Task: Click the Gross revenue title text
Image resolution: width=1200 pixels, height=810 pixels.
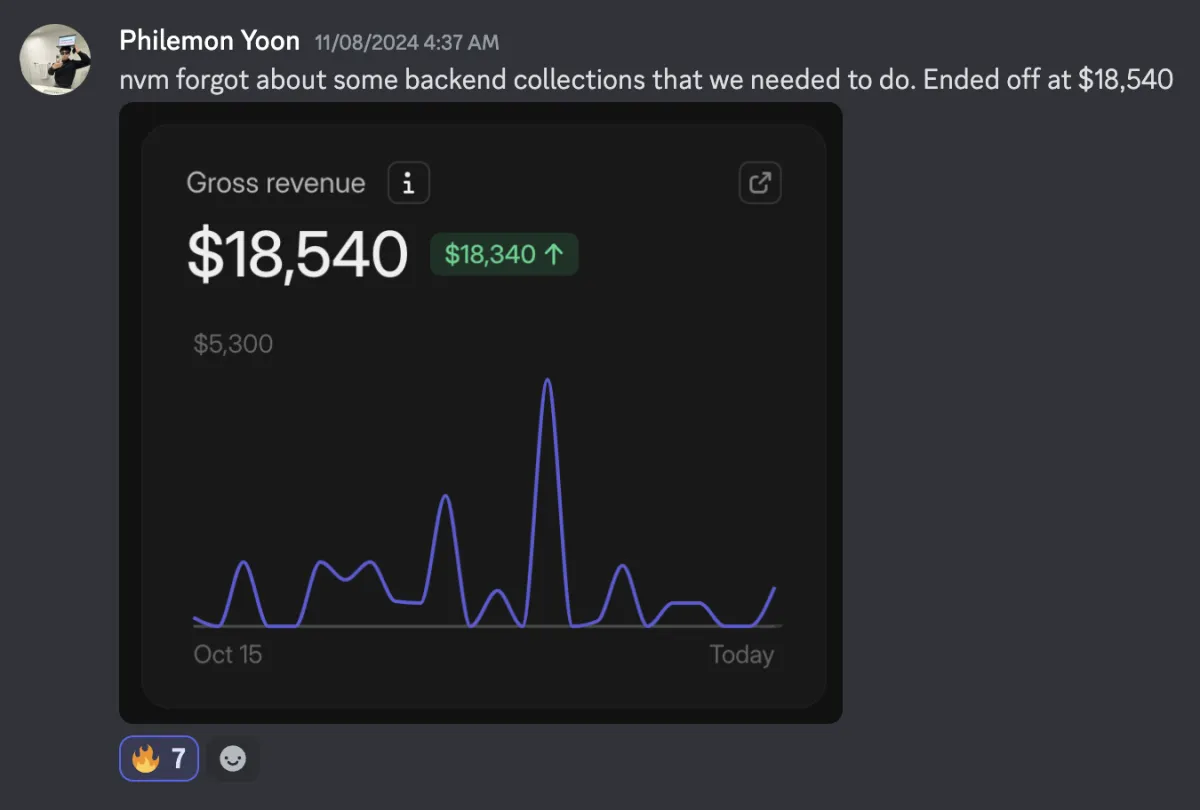Action: pos(275,184)
